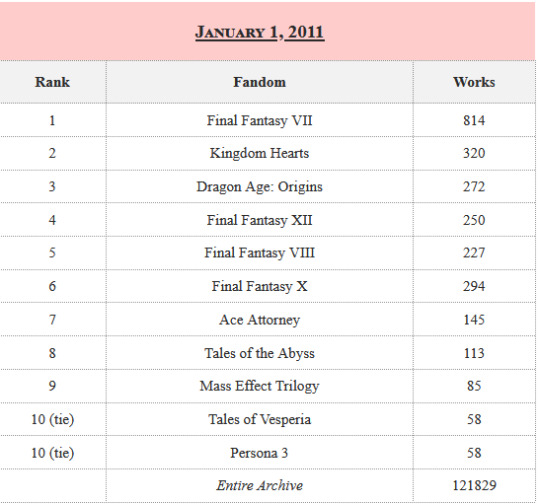
Task: Click the Ace Attorney fandom cell
Action: tap(260, 319)
